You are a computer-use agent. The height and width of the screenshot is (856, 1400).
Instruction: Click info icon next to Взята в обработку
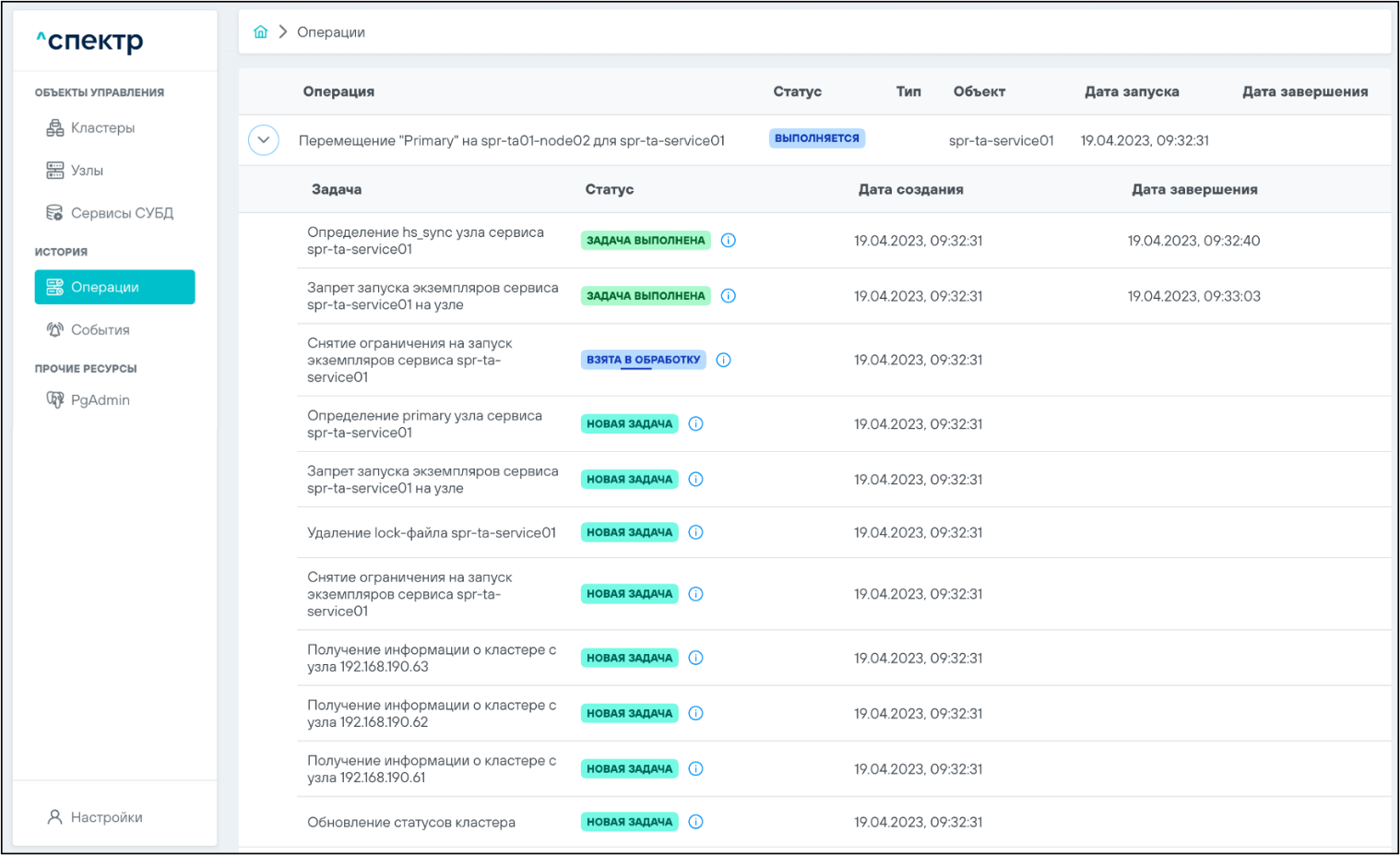click(x=724, y=360)
